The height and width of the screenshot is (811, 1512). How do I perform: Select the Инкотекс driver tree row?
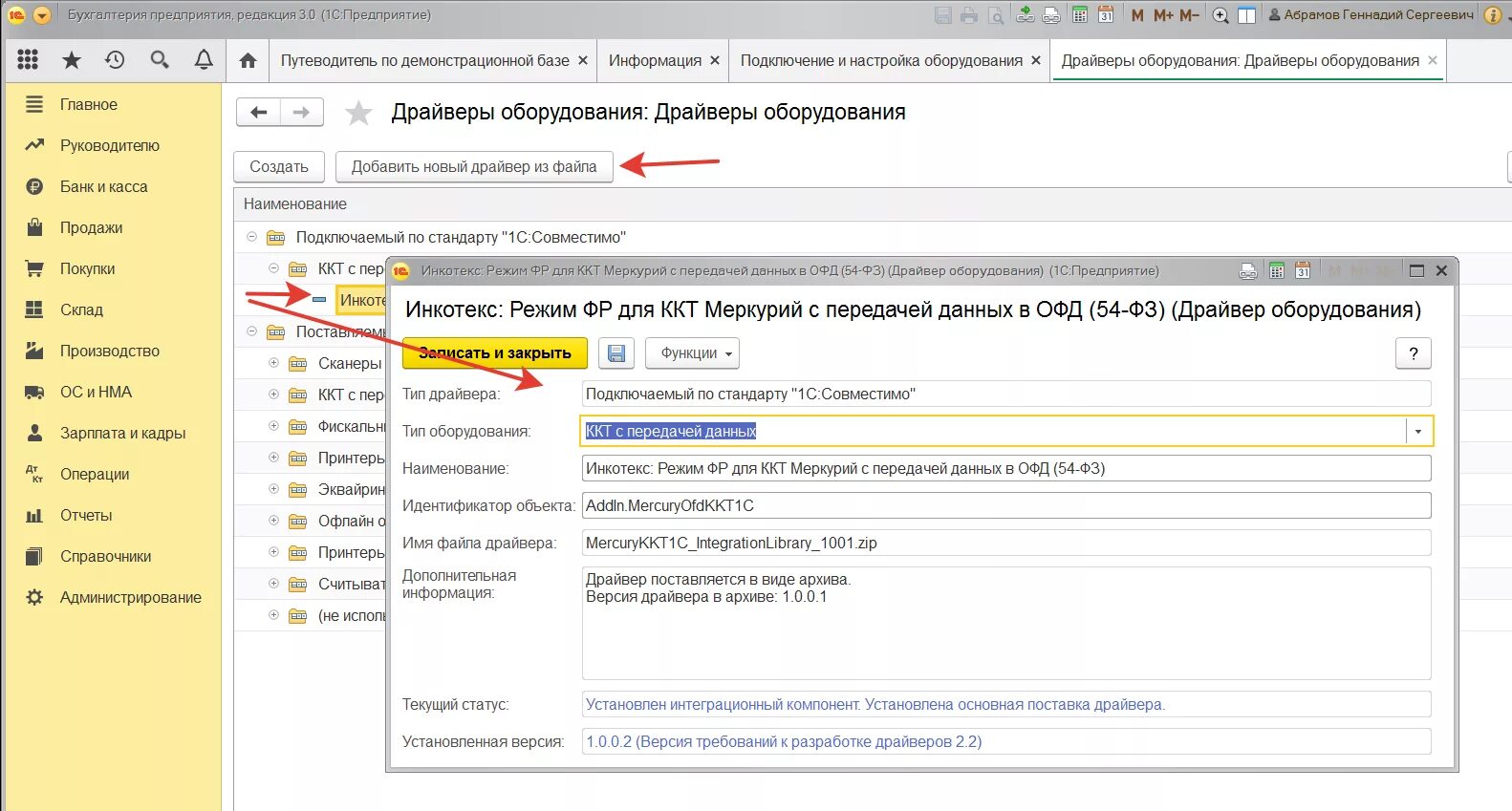pos(361,300)
